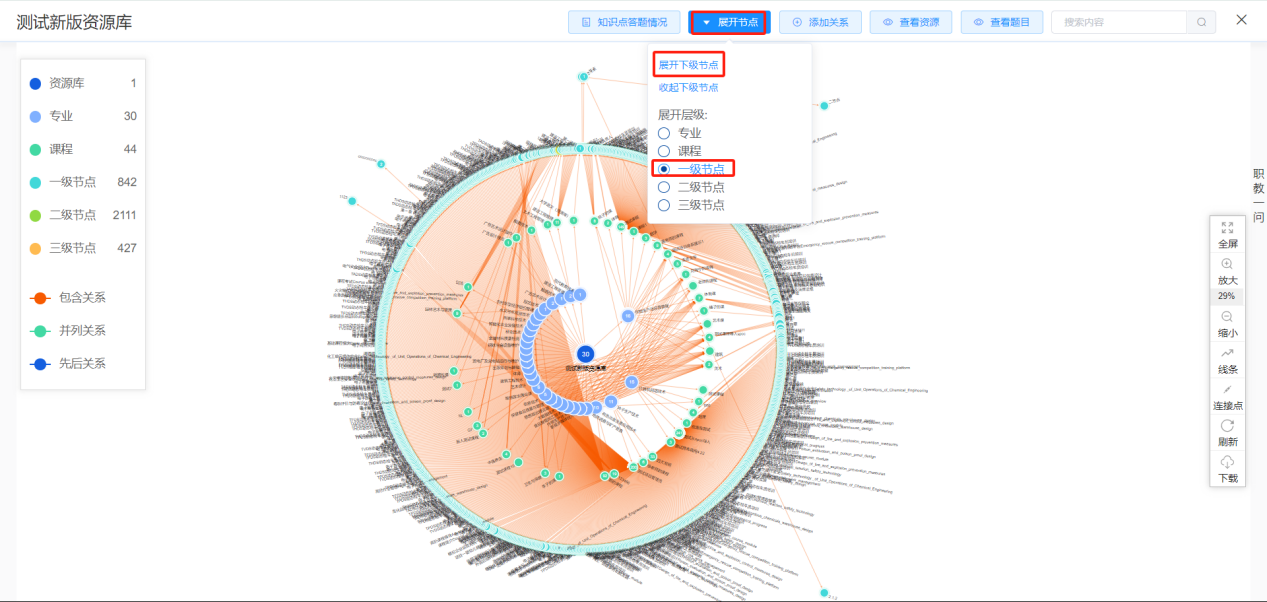This screenshot has width=1267, height=602.
Task: Click the 添加关系 button
Action: coord(820,22)
